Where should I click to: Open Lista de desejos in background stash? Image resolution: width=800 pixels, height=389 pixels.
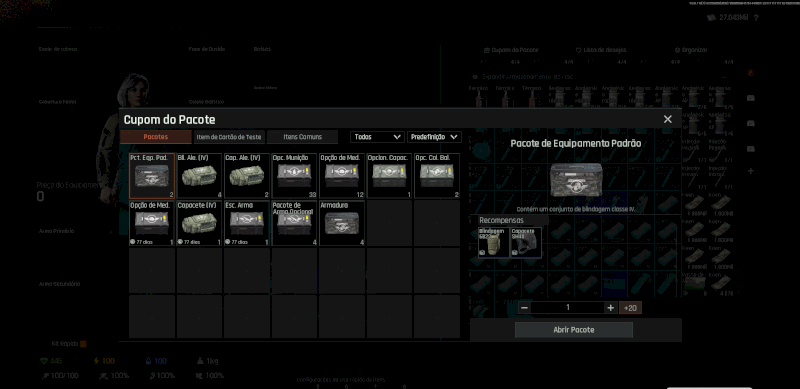(601, 50)
